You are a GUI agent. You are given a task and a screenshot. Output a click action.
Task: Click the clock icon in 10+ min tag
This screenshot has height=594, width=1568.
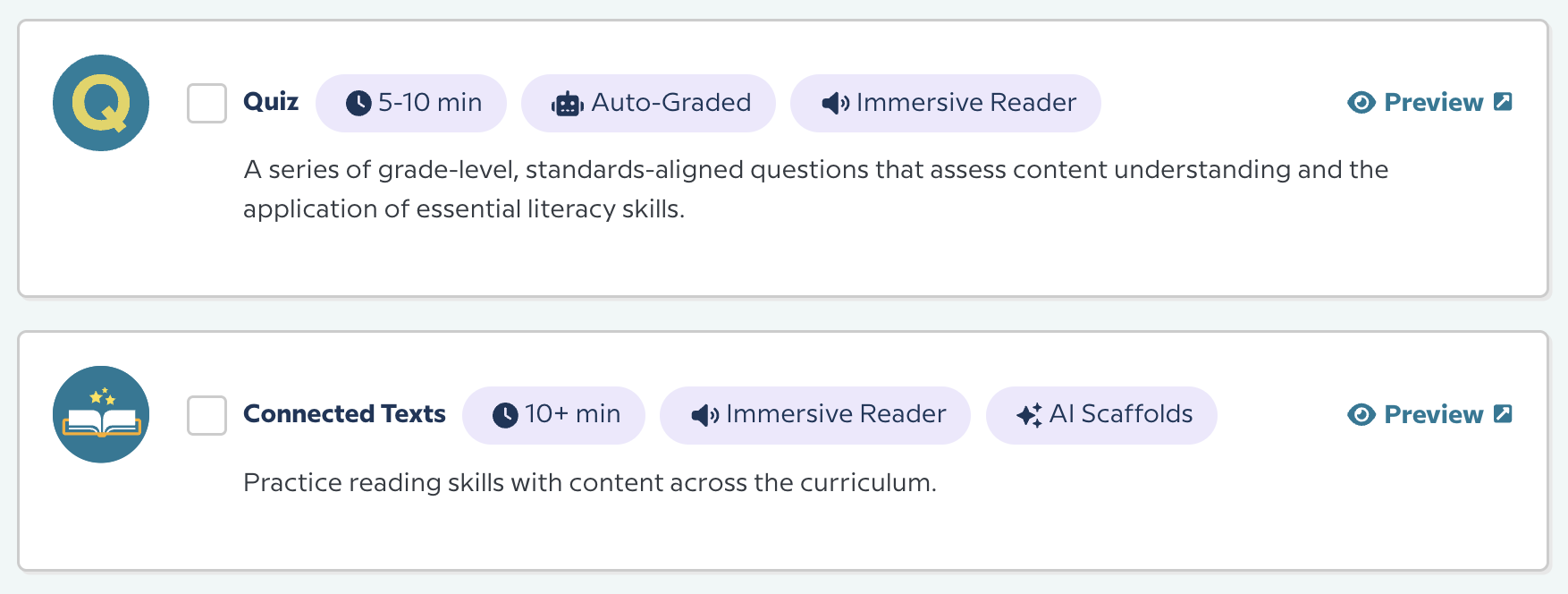(x=505, y=415)
